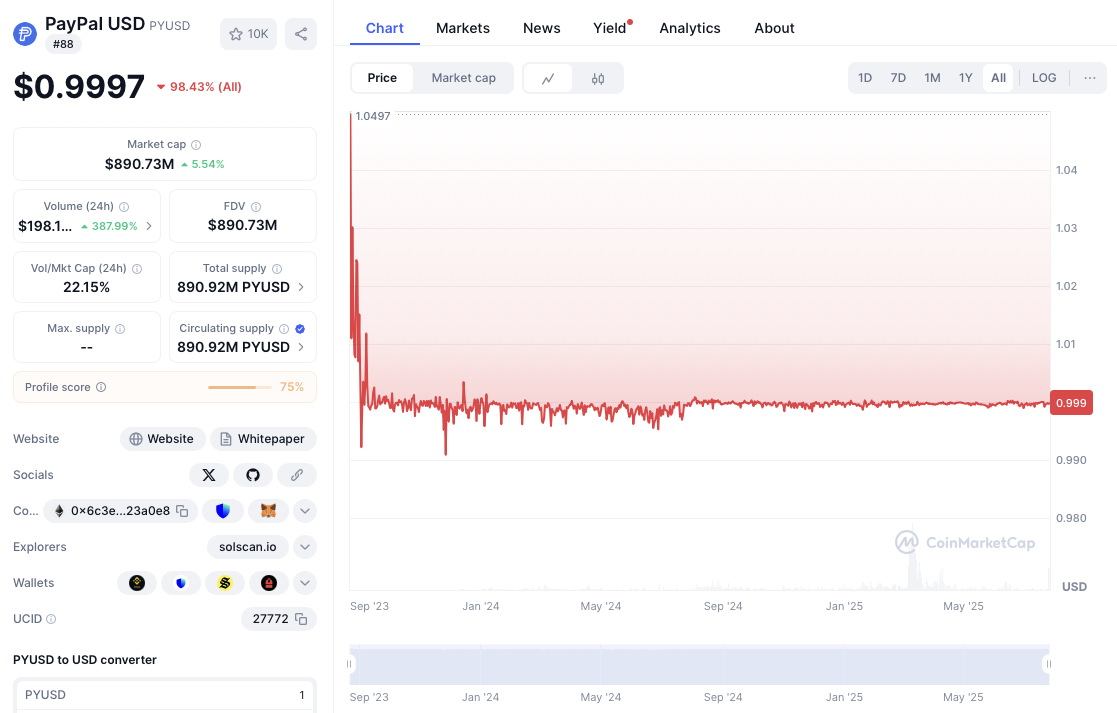Click the PYUSD converter input field
Image resolution: width=1117 pixels, height=713 pixels.
pyautogui.click(x=165, y=695)
